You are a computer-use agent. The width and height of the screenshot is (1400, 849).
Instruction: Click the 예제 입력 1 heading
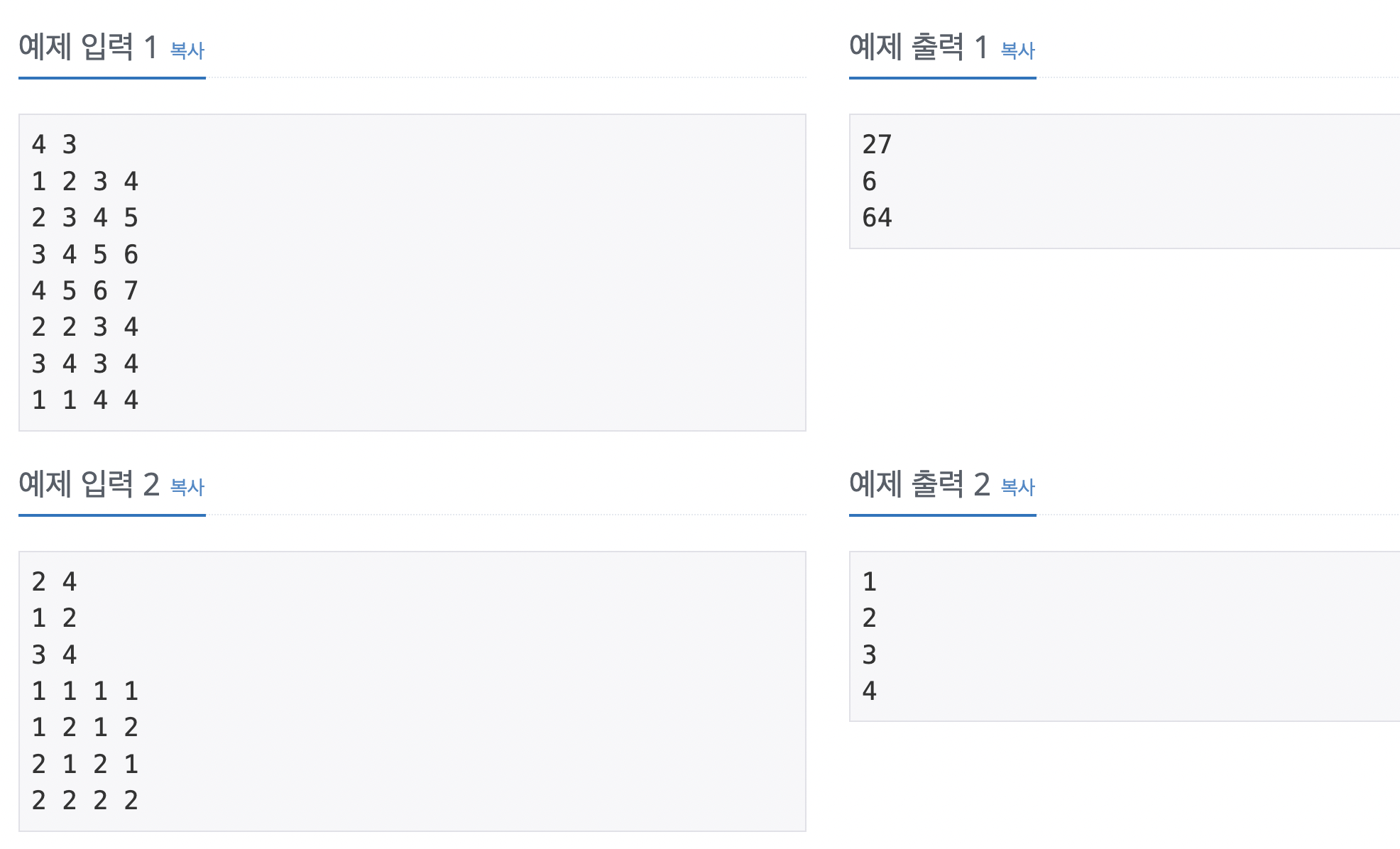tap(88, 48)
